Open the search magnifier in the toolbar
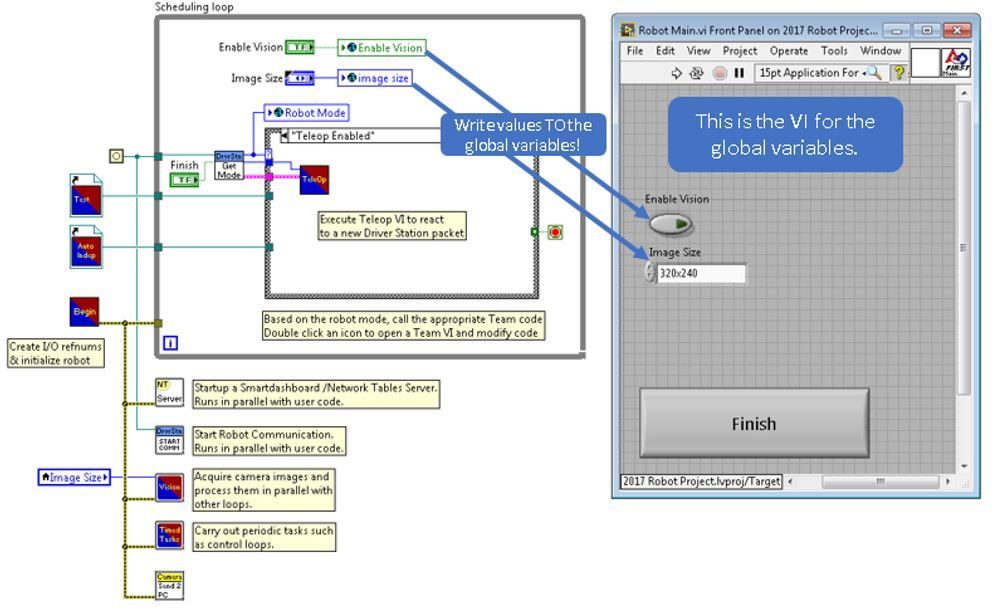Screen dimensions: 999x615 tap(875, 73)
